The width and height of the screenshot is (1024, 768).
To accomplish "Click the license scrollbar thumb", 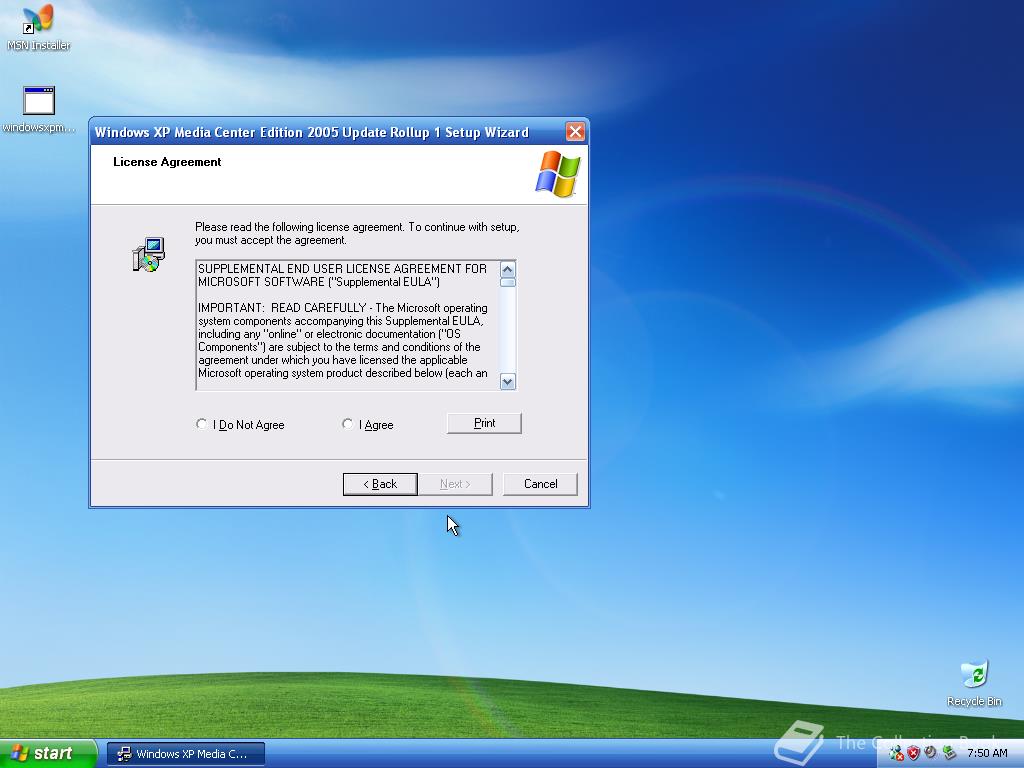I will (507, 282).
